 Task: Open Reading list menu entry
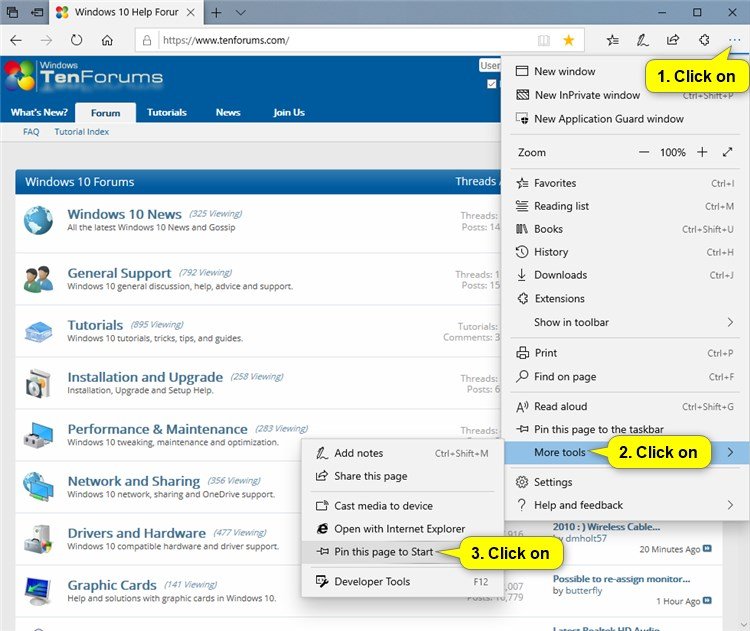click(x=624, y=206)
